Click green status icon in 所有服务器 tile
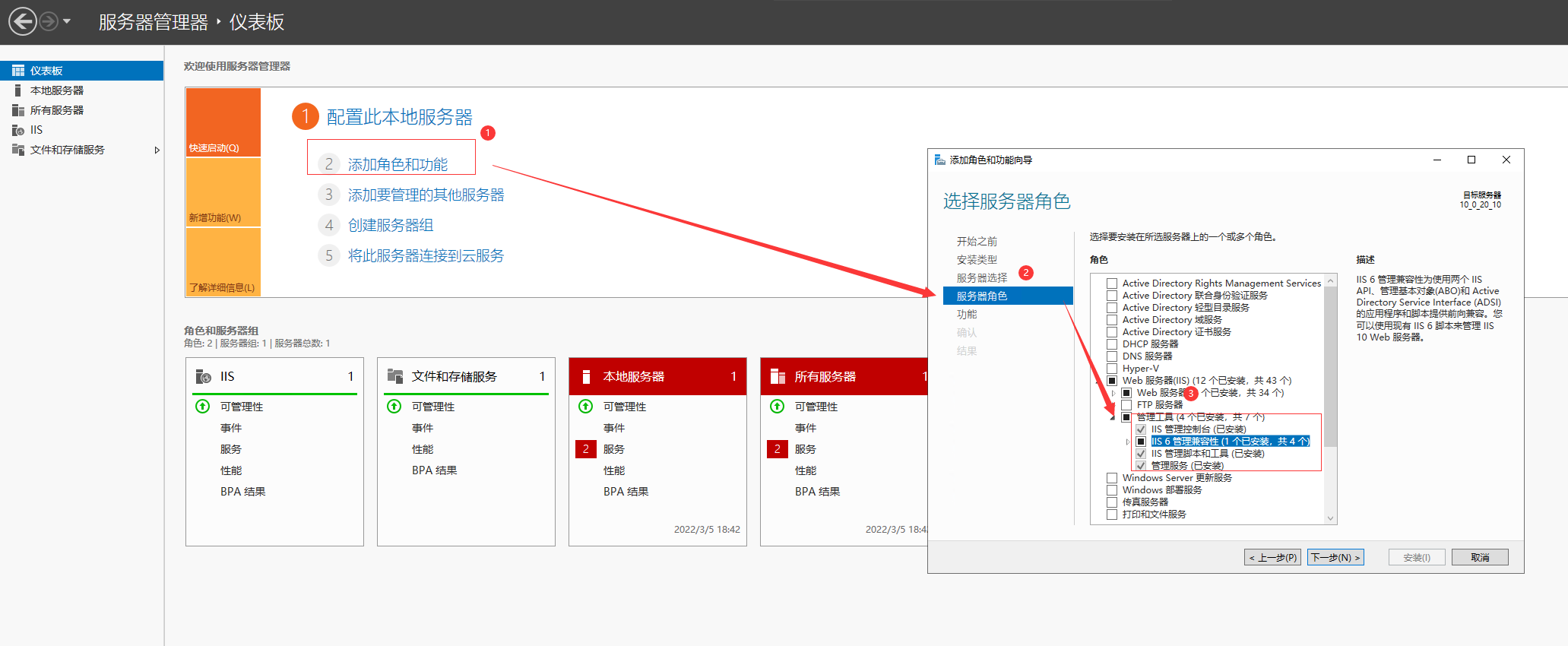Screen dimensions: 1568x646 [778, 407]
